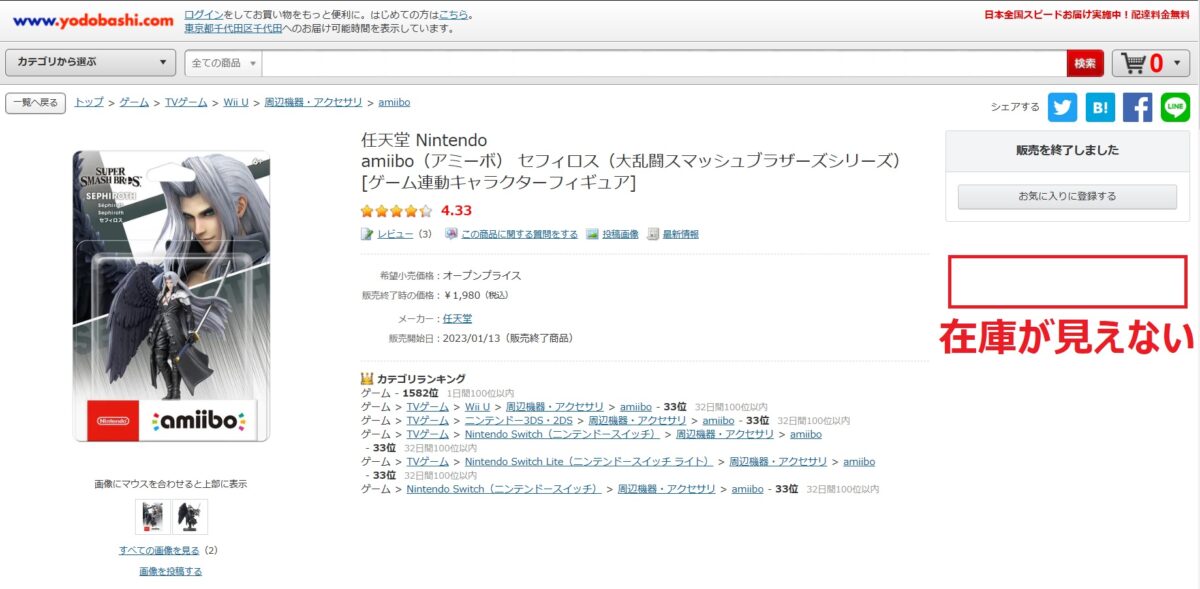Open the shopping cart icon
This screenshot has height=589, width=1200.
1133,63
